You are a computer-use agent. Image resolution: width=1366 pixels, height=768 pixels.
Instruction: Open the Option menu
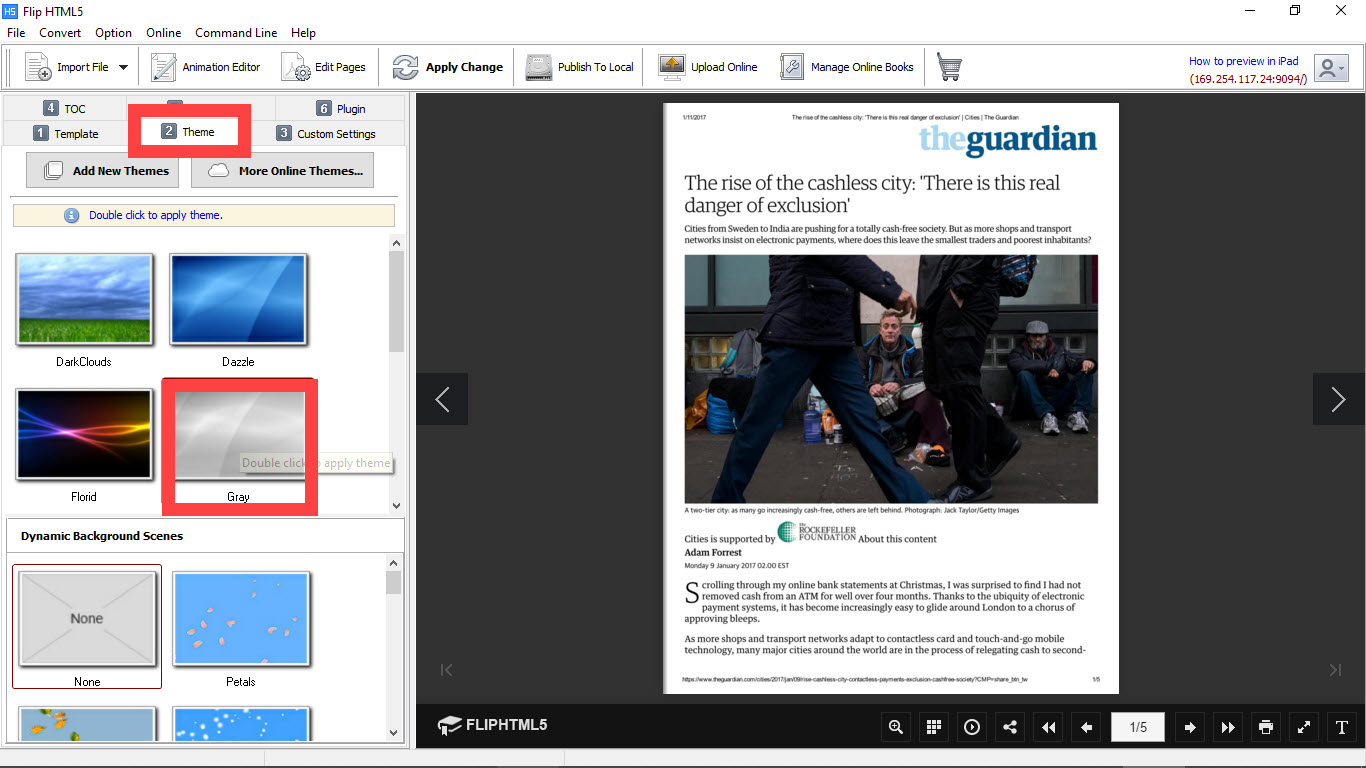[114, 33]
